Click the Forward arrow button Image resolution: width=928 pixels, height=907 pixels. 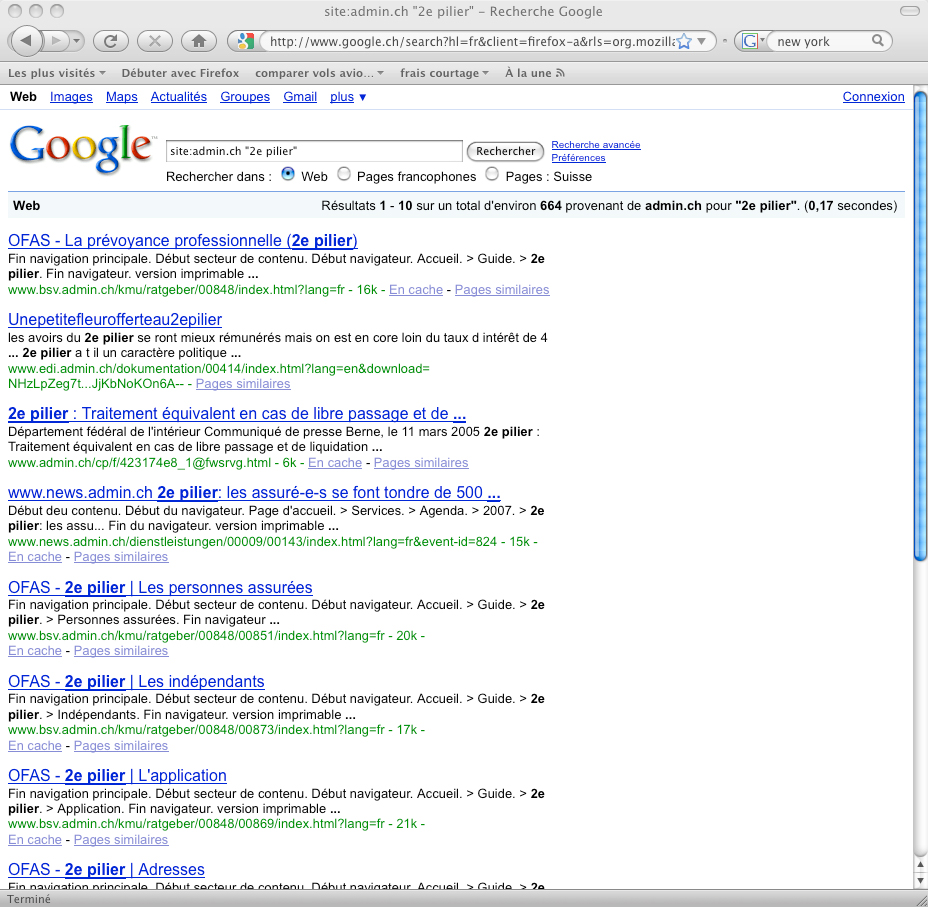pyautogui.click(x=56, y=41)
